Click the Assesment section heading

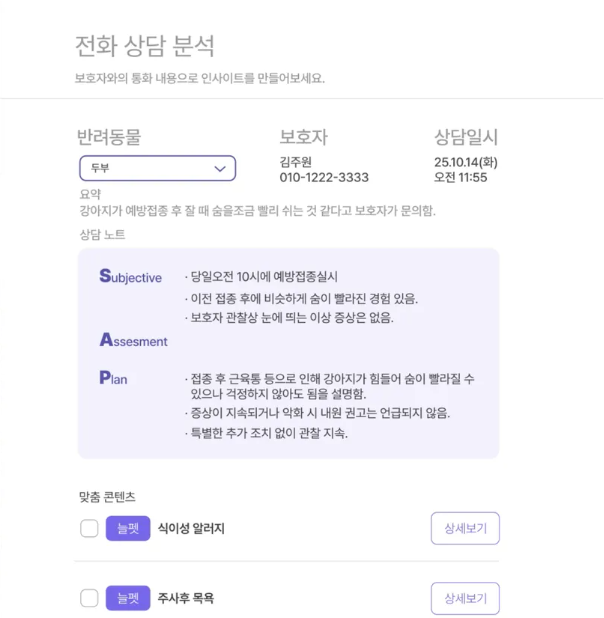pos(133,341)
